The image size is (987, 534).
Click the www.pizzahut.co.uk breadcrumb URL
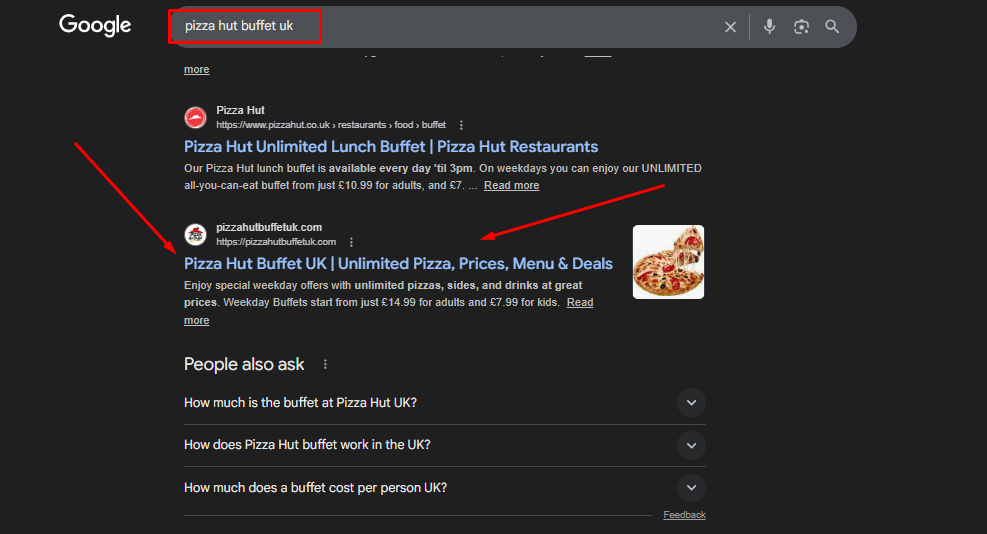click(330, 125)
